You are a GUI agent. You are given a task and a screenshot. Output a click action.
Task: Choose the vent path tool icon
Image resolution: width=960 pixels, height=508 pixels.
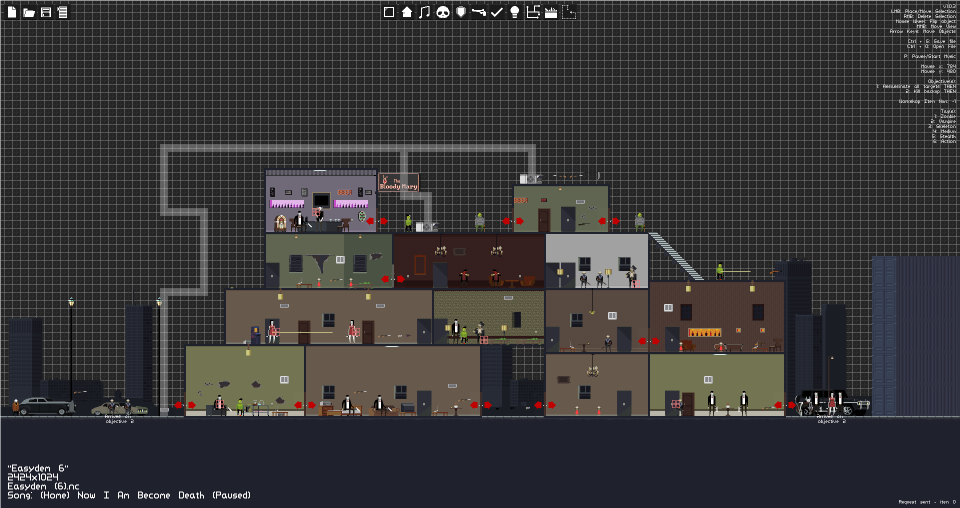[x=533, y=12]
